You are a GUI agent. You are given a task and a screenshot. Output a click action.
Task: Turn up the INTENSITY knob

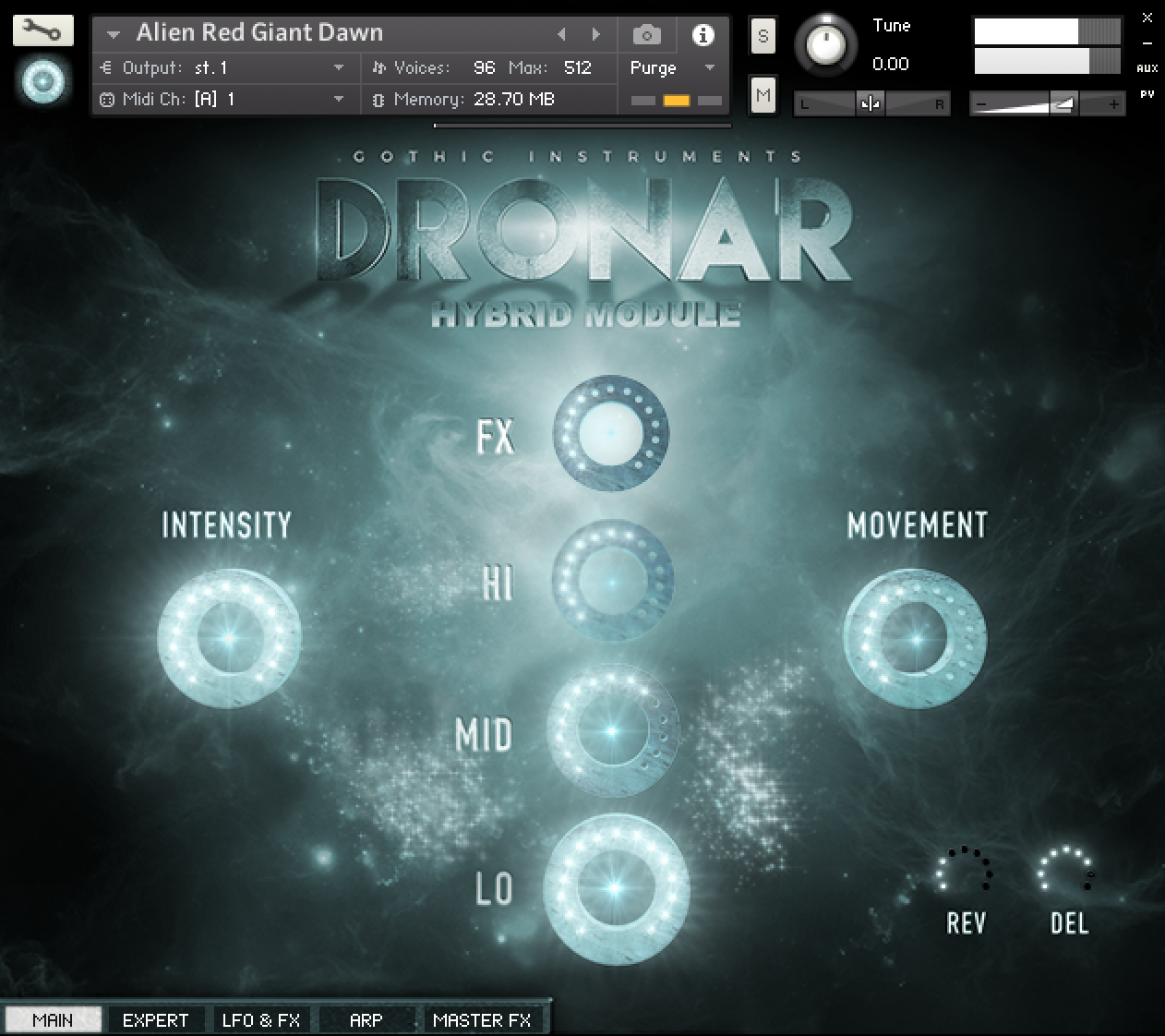point(228,637)
